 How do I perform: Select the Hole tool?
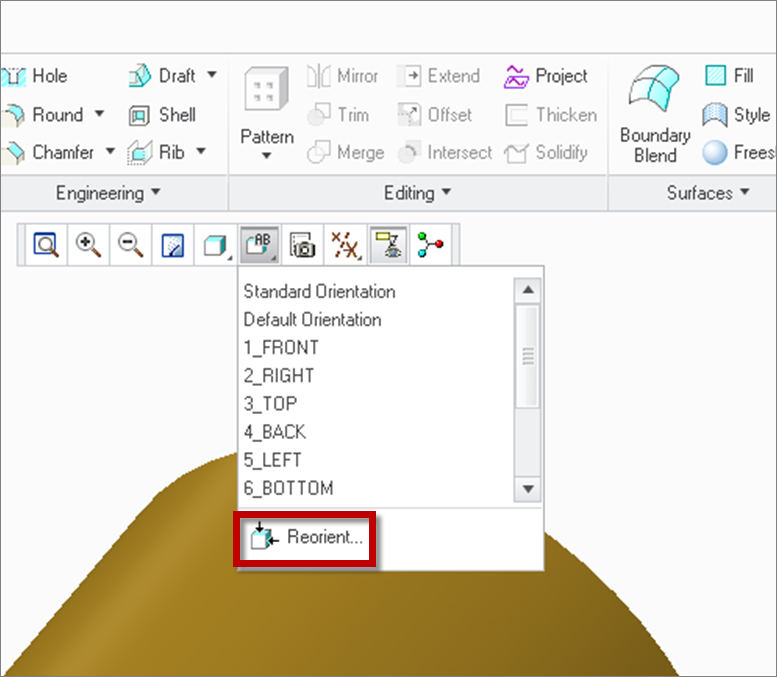click(35, 76)
